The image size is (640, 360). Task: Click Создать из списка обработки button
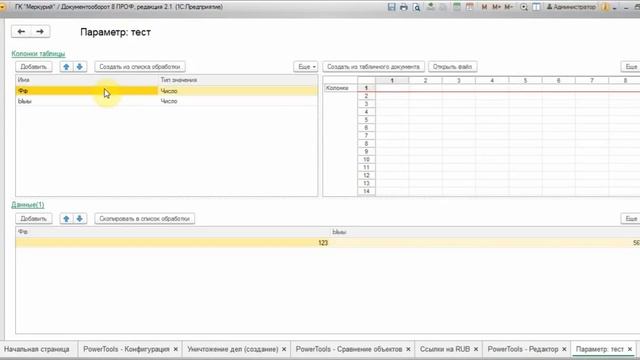(140, 67)
